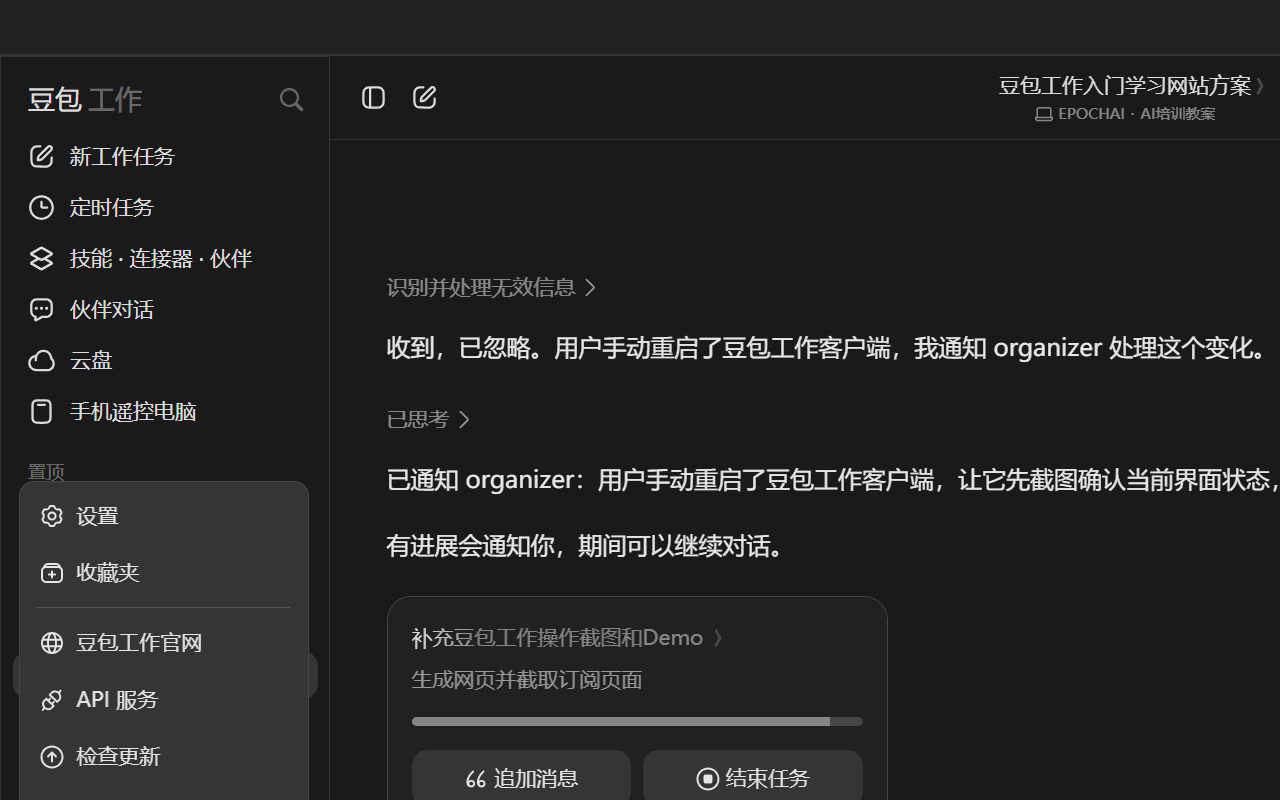Screen dimensions: 1280x800
Task: Click the 新工作任务 pencil icon
Action: tap(41, 156)
